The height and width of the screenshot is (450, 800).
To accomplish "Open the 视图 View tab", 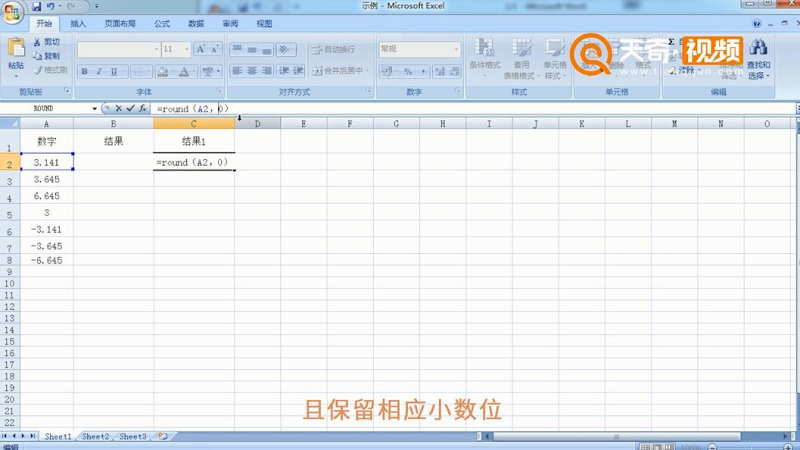I will point(264,23).
